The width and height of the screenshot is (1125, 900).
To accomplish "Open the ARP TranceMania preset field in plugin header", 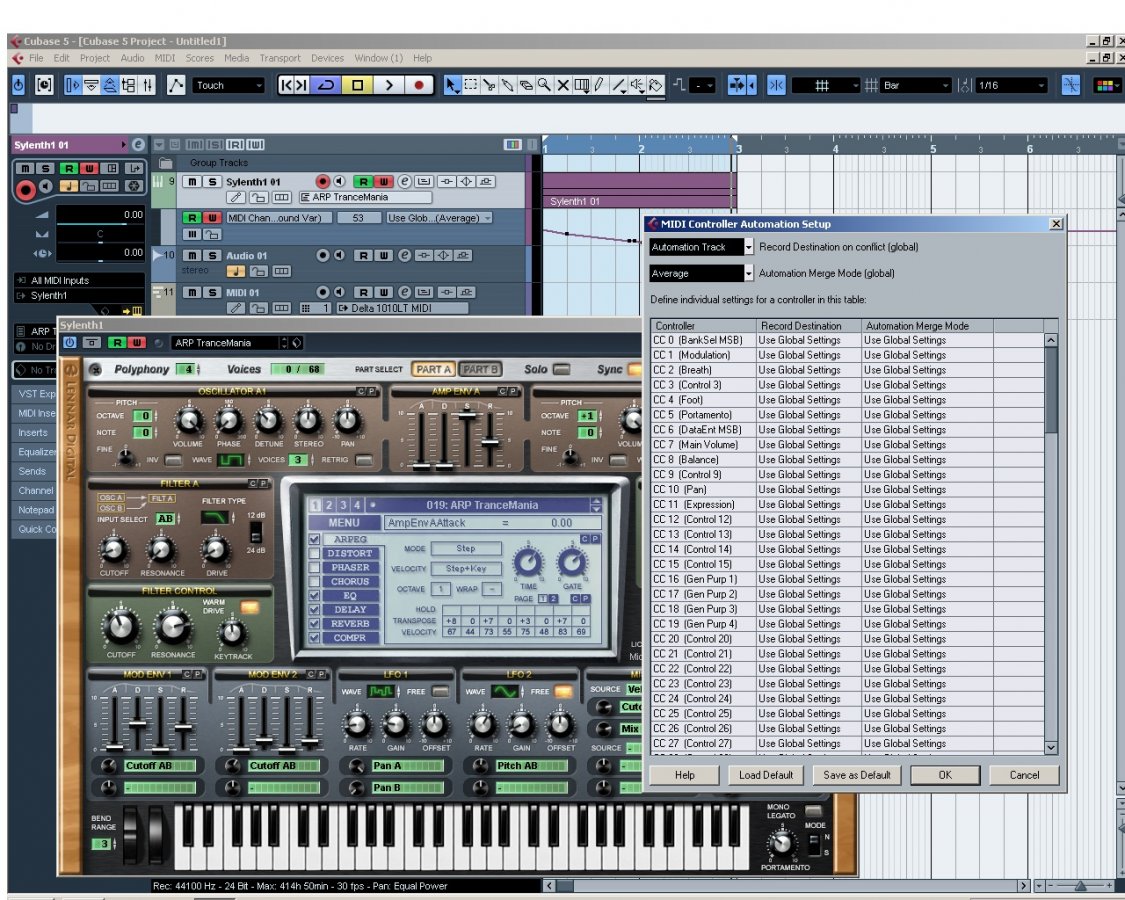I will tap(225, 343).
